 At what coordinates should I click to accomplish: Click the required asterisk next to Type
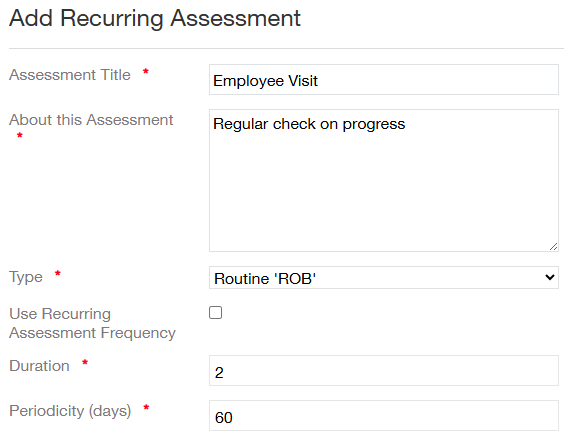pyautogui.click(x=58, y=273)
